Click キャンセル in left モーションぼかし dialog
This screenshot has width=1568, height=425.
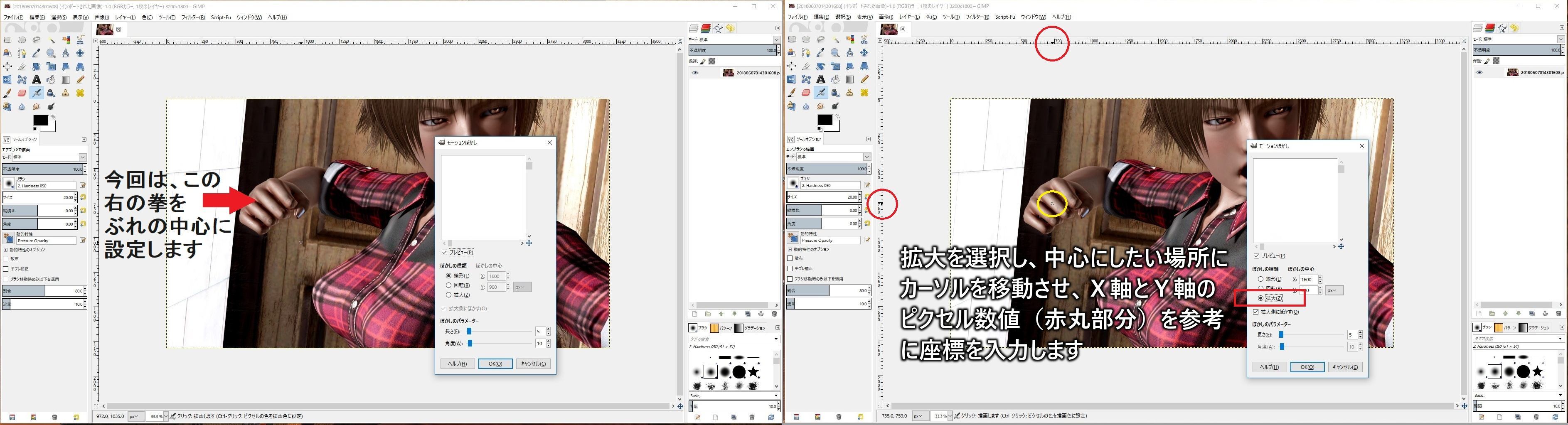533,364
